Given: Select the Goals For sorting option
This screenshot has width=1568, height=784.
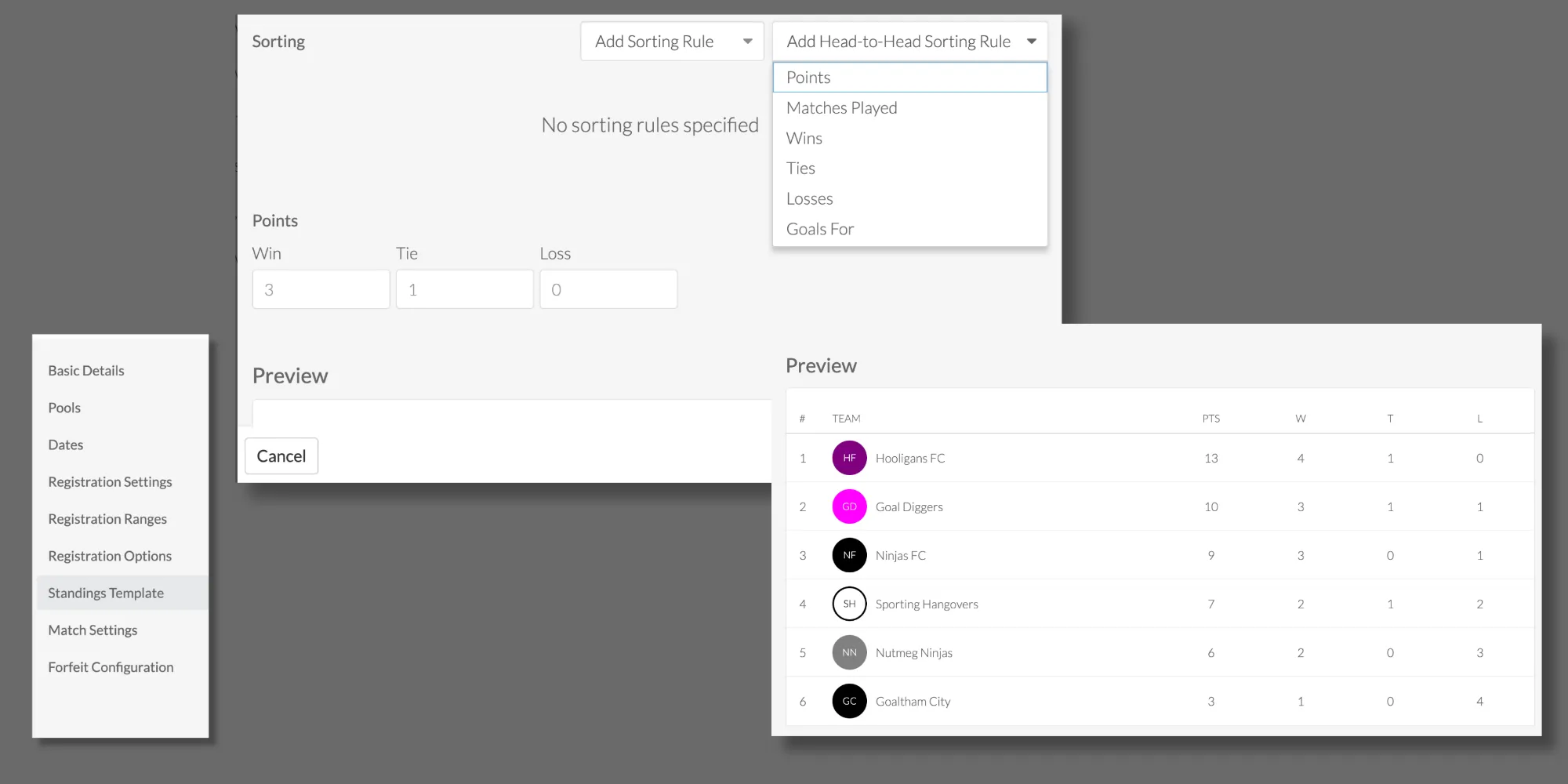Looking at the screenshot, I should point(820,230).
